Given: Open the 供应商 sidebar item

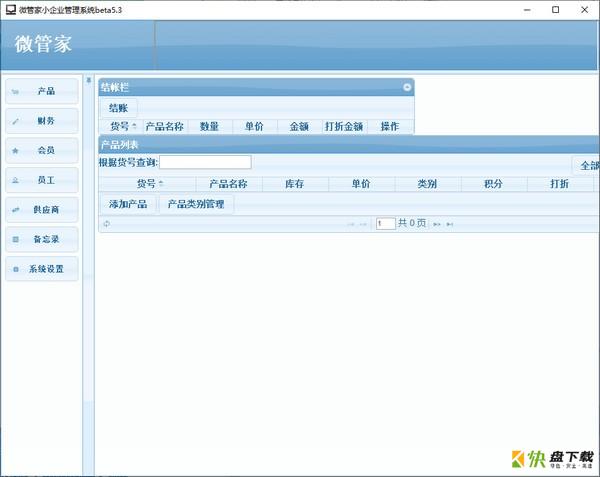Looking at the screenshot, I should click(42, 210).
